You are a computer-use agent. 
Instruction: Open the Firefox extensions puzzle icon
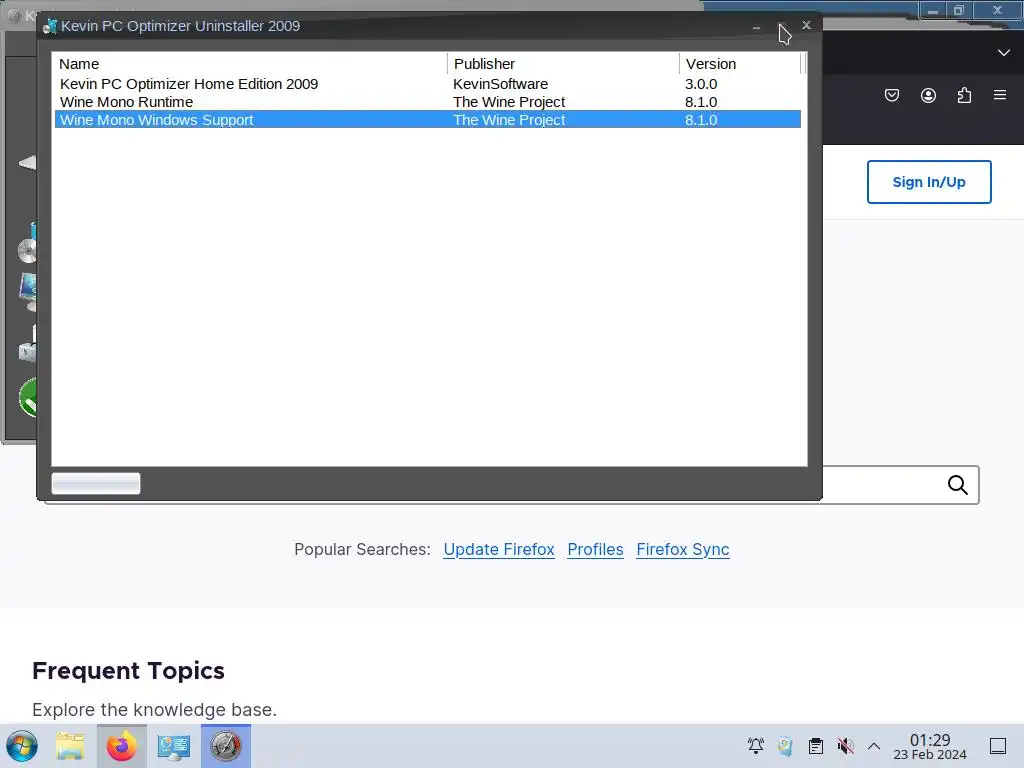(x=964, y=95)
